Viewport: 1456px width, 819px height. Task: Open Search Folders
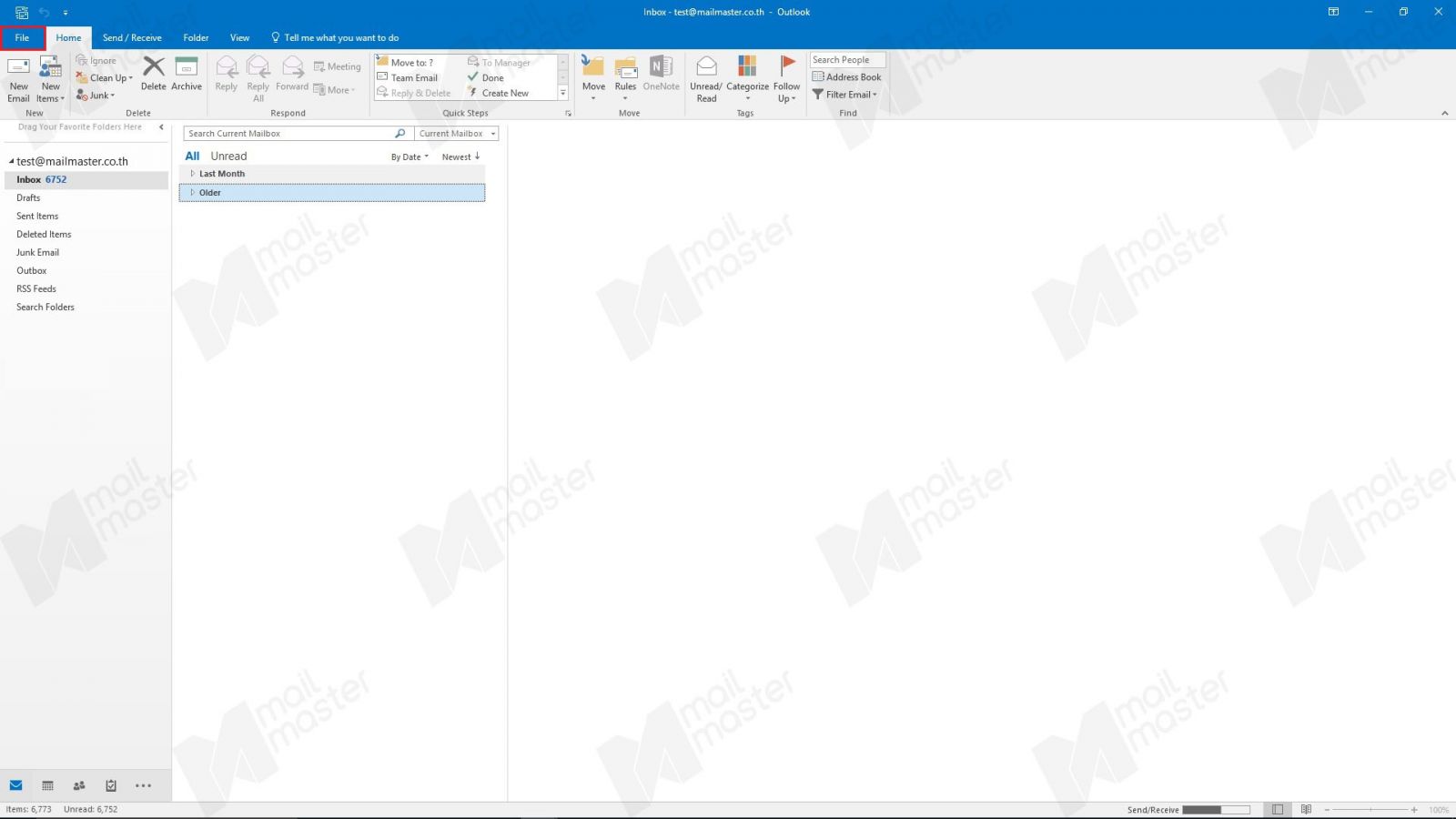[45, 308]
